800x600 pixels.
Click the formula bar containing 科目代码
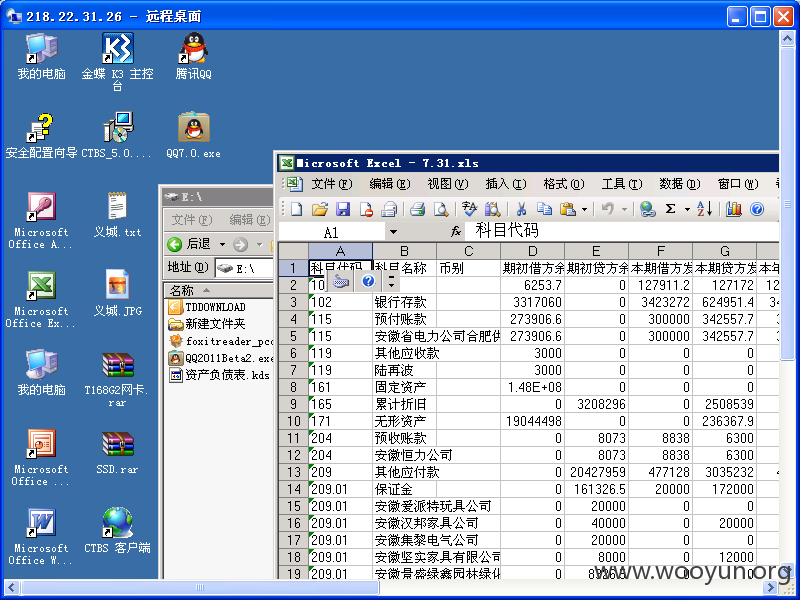(x=622, y=232)
